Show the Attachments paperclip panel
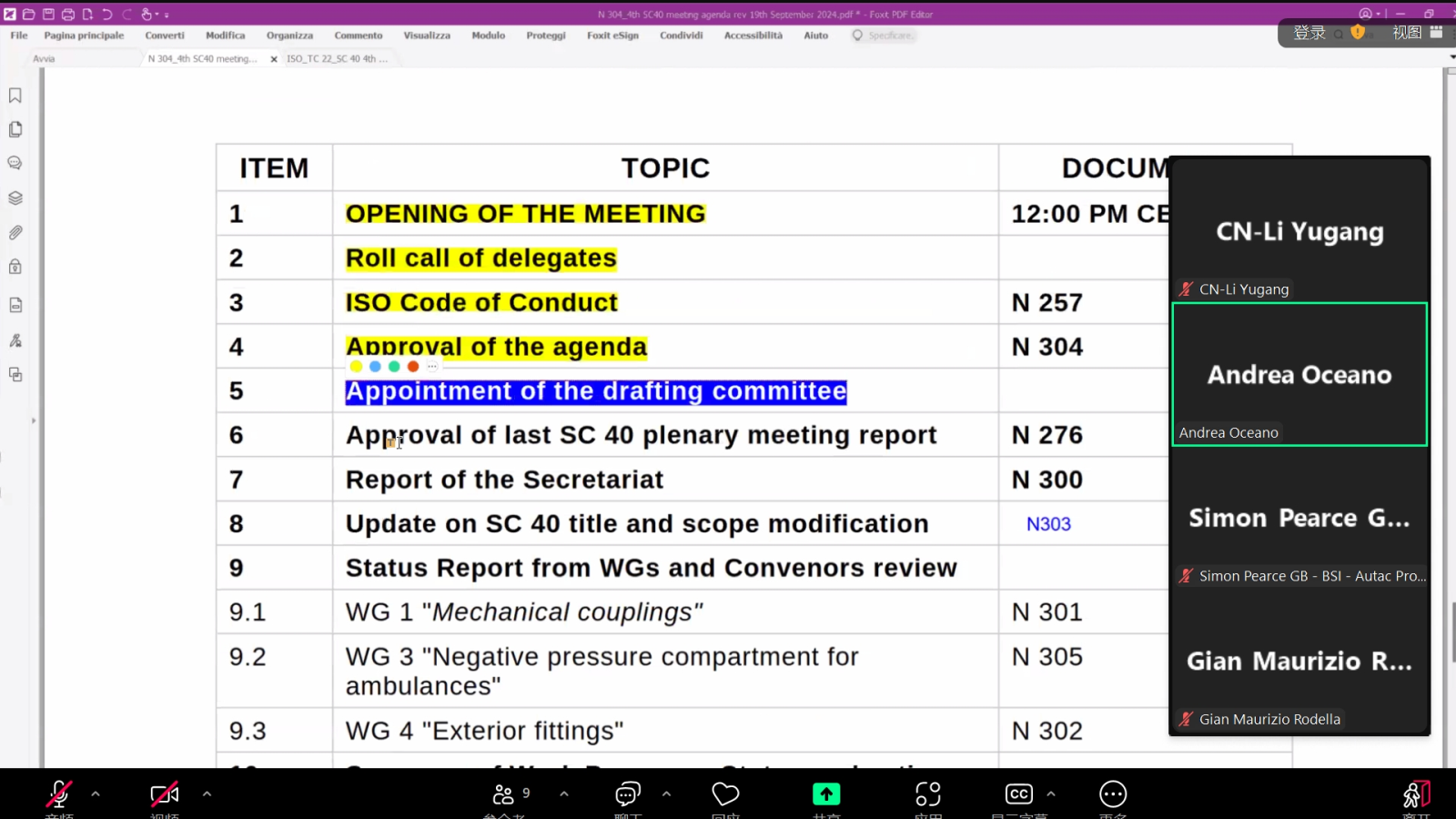This screenshot has height=819, width=1456. tap(15, 233)
